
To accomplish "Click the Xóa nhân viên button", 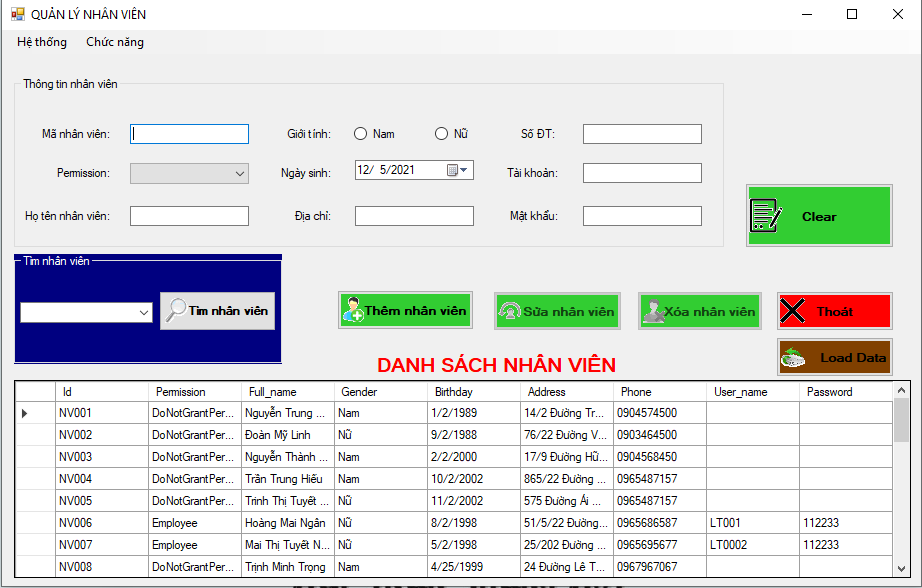I will point(700,311).
